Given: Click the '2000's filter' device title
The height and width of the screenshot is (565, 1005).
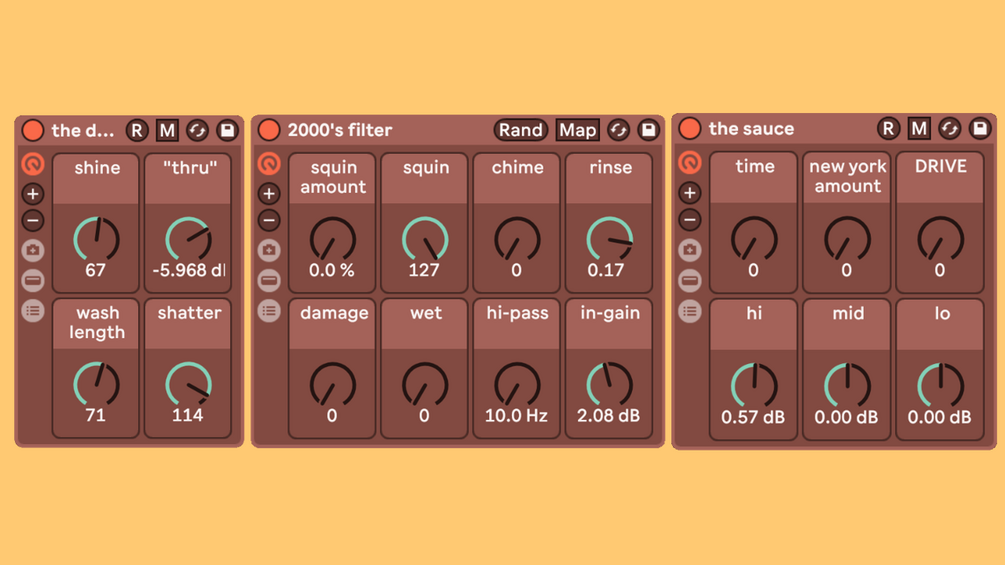Looking at the screenshot, I should 340,130.
